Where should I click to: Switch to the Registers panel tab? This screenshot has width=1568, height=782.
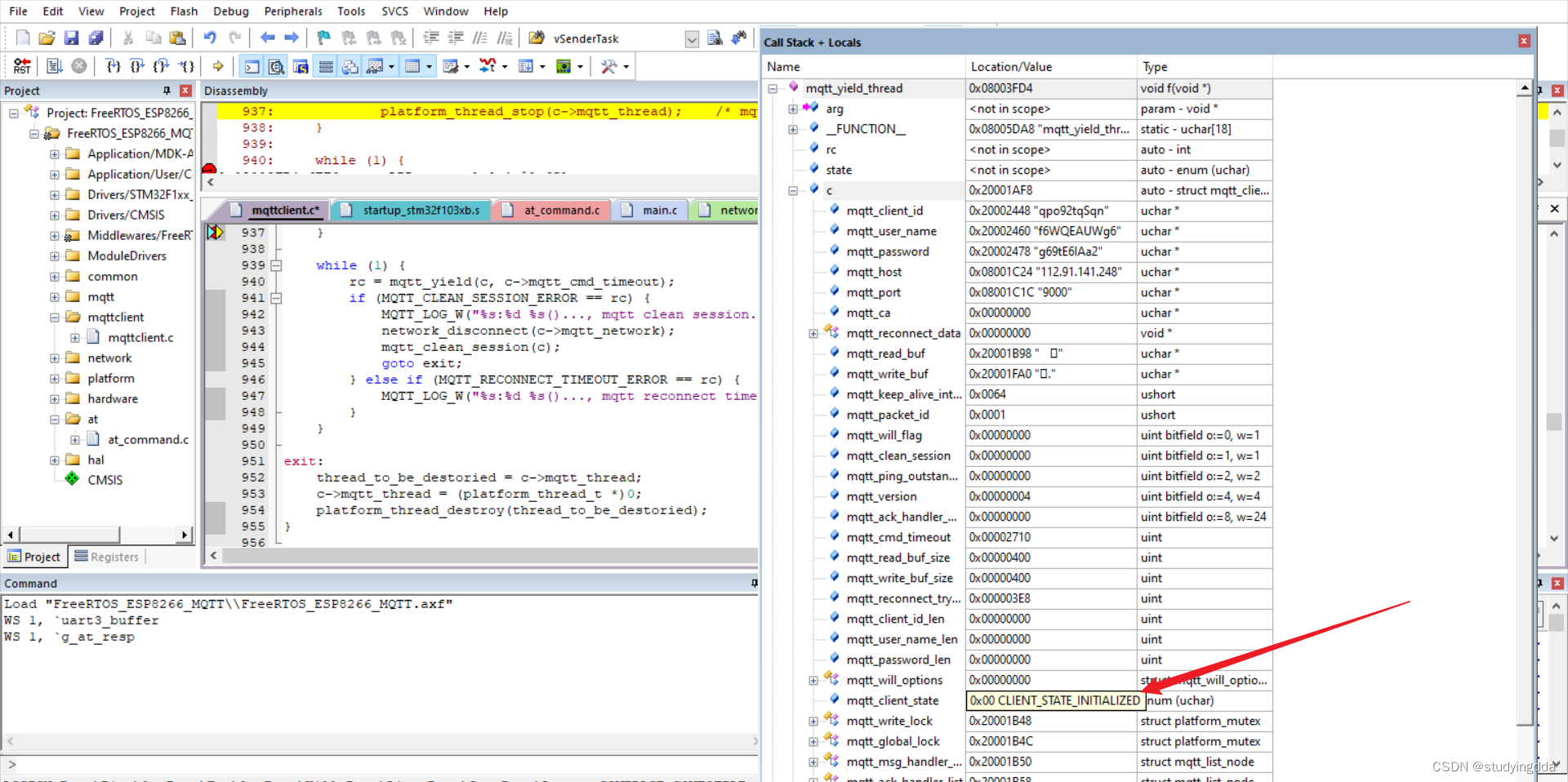(106, 557)
